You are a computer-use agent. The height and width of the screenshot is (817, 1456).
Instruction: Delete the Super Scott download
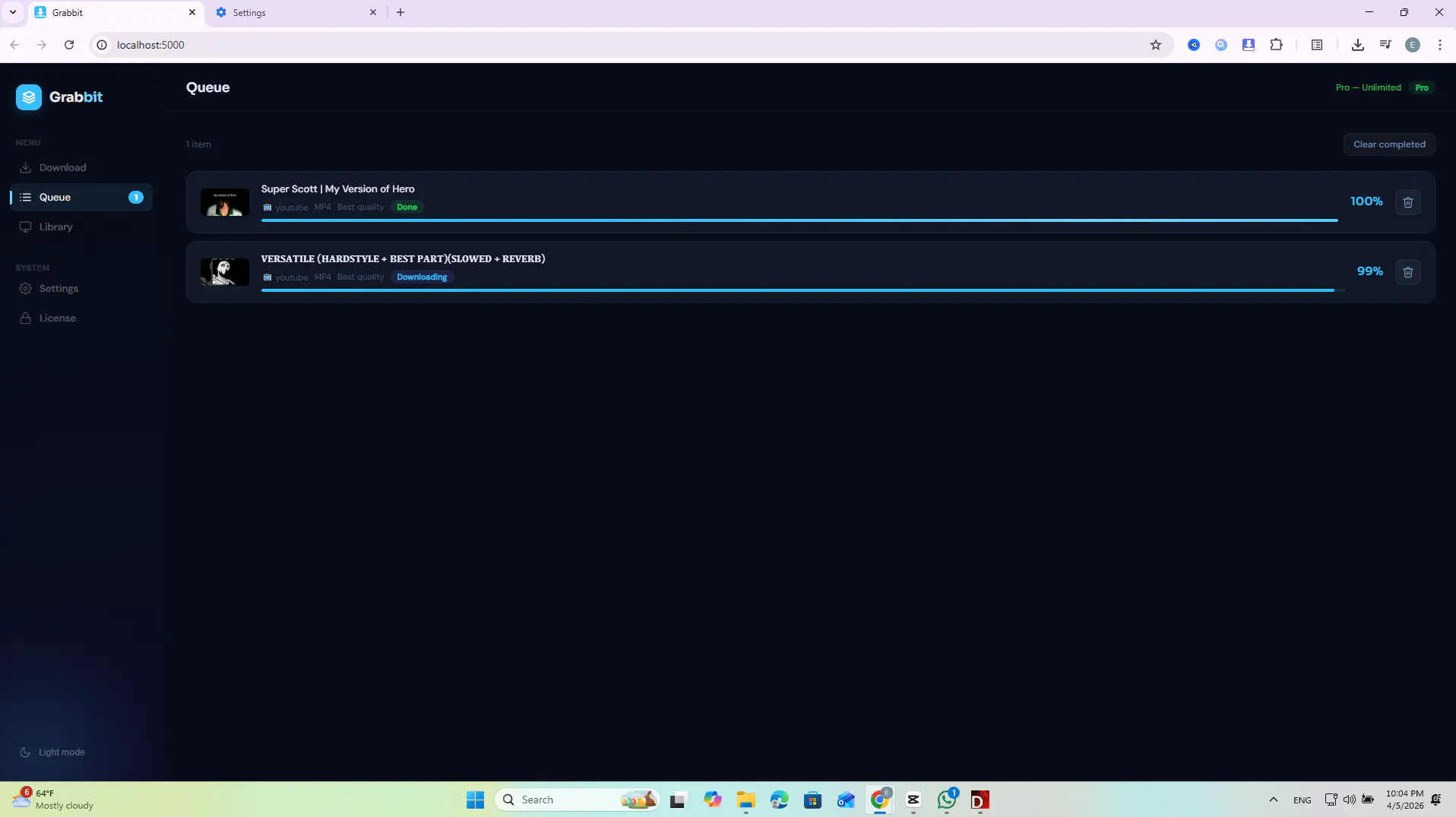(1408, 202)
